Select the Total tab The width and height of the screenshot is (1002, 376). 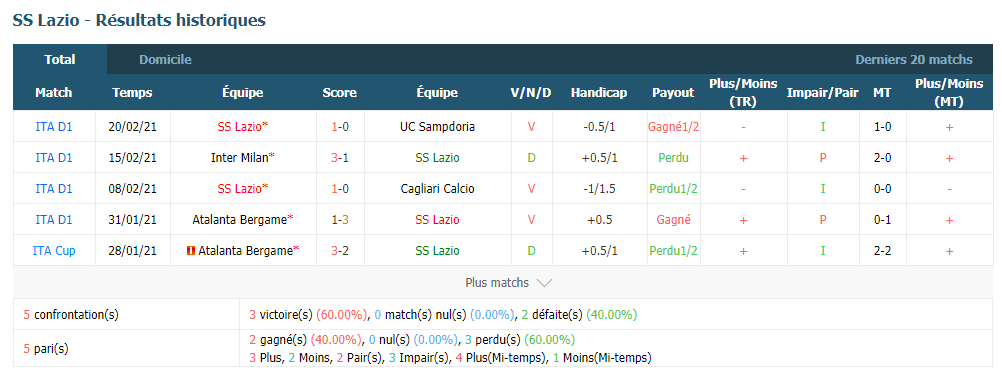coord(60,59)
